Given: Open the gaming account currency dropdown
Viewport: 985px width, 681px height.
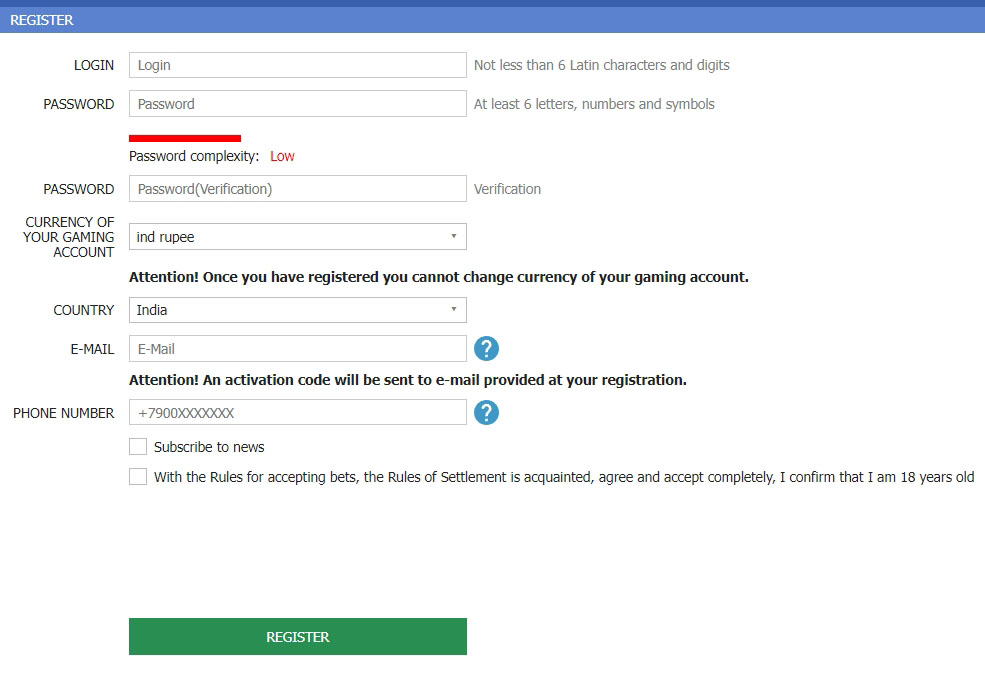Looking at the screenshot, I should point(298,237).
